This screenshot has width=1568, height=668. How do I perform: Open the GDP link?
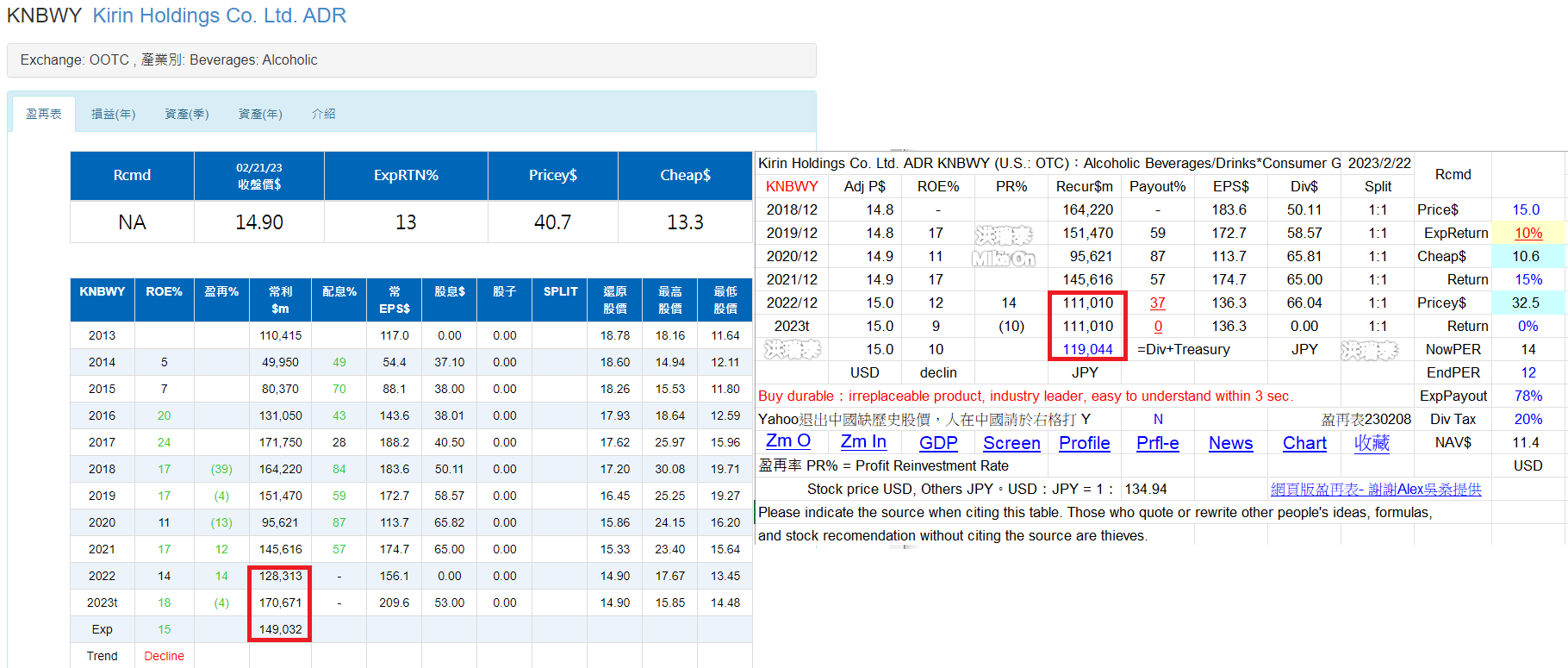tap(938, 442)
